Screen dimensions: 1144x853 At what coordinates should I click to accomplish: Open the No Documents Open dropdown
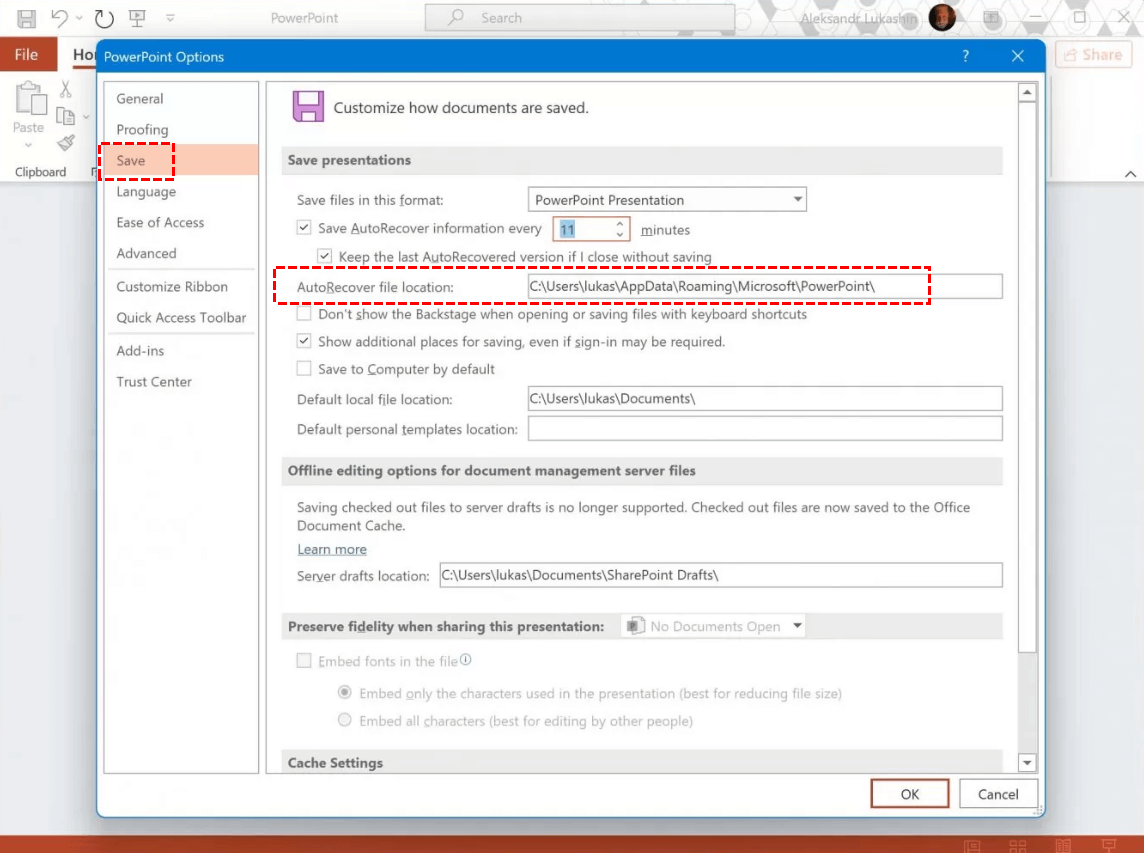[714, 626]
